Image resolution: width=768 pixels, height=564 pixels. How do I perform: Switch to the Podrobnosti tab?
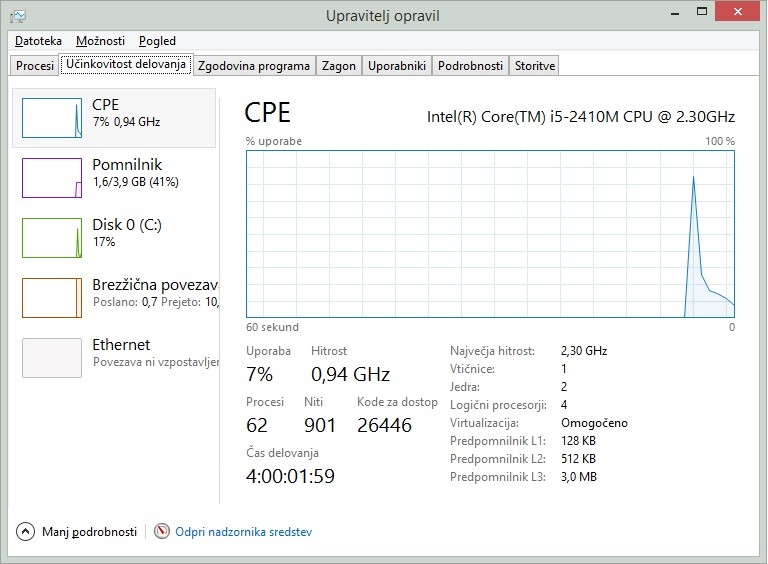pyautogui.click(x=470, y=66)
